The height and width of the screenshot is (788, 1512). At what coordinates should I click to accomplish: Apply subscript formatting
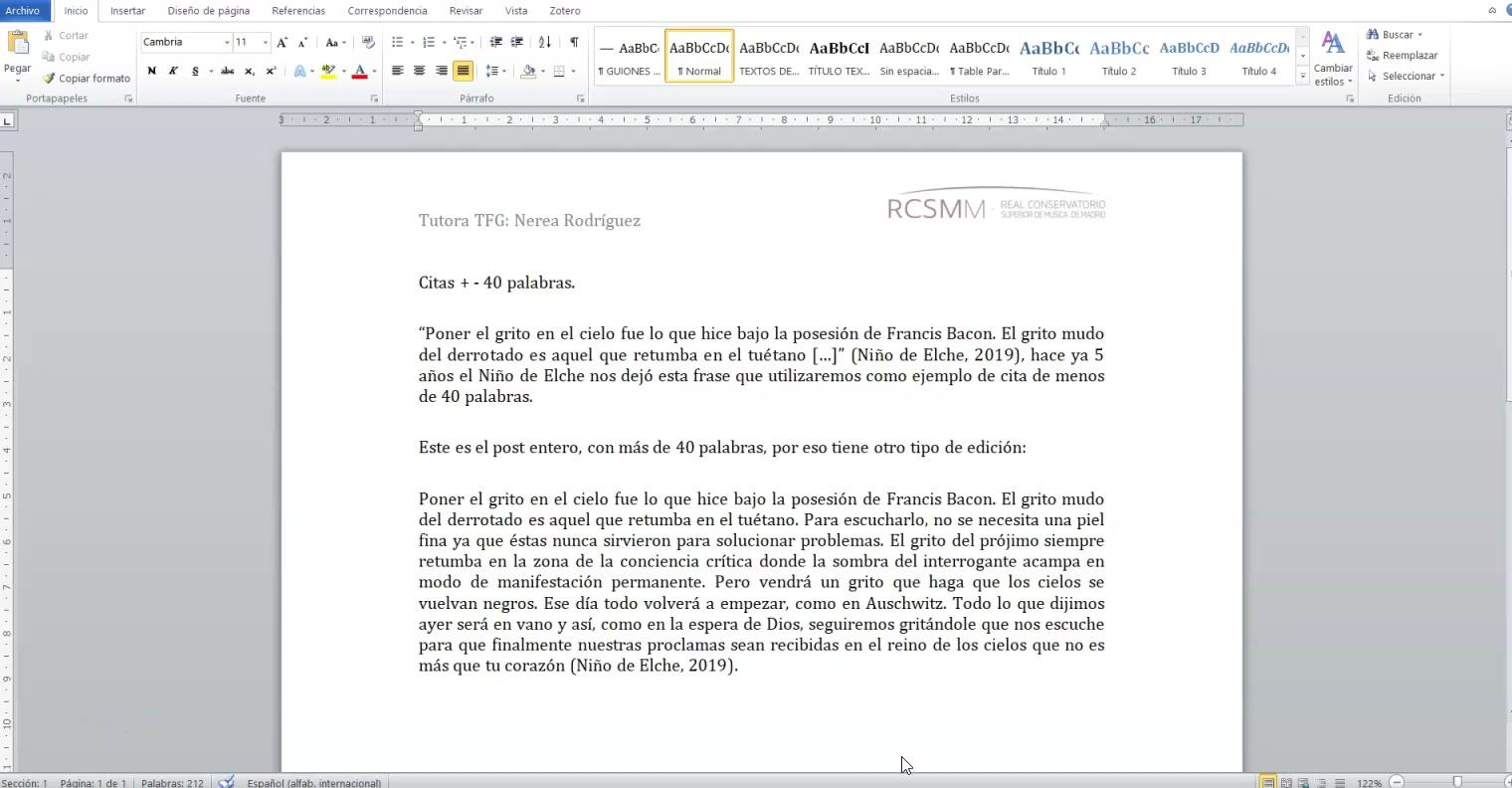250,72
